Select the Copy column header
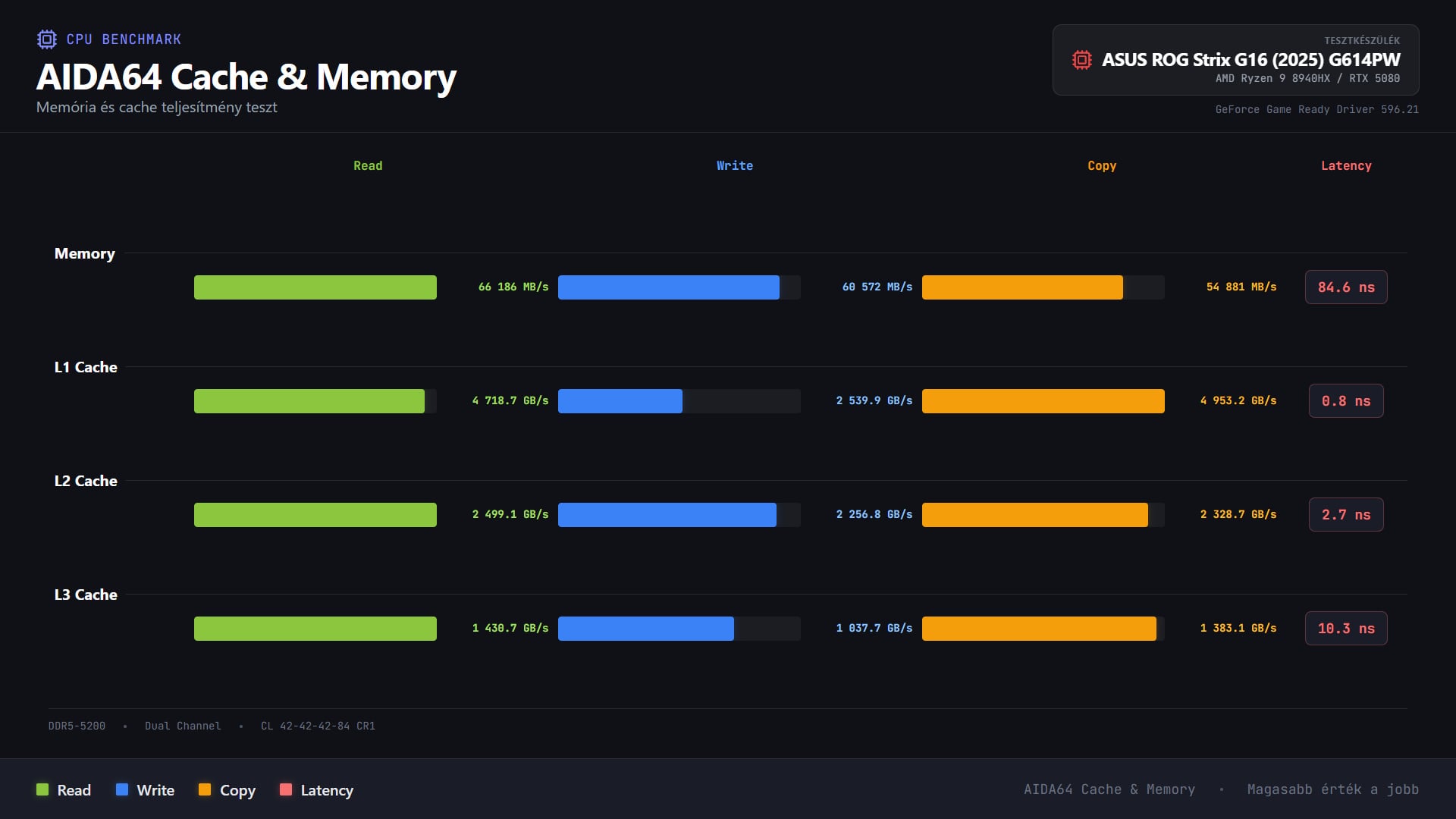Image resolution: width=1456 pixels, height=819 pixels. [x=1101, y=165]
